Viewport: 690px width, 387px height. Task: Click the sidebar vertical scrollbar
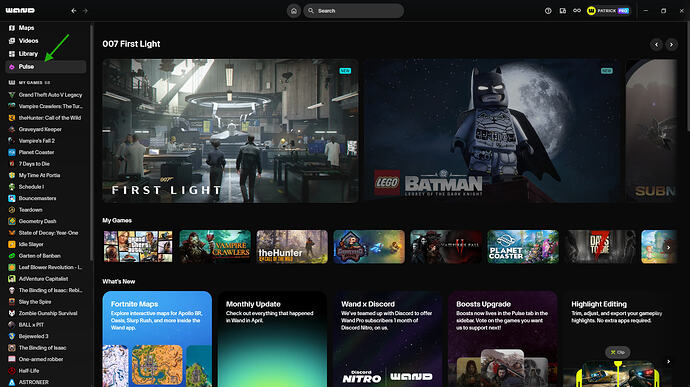click(x=92, y=142)
